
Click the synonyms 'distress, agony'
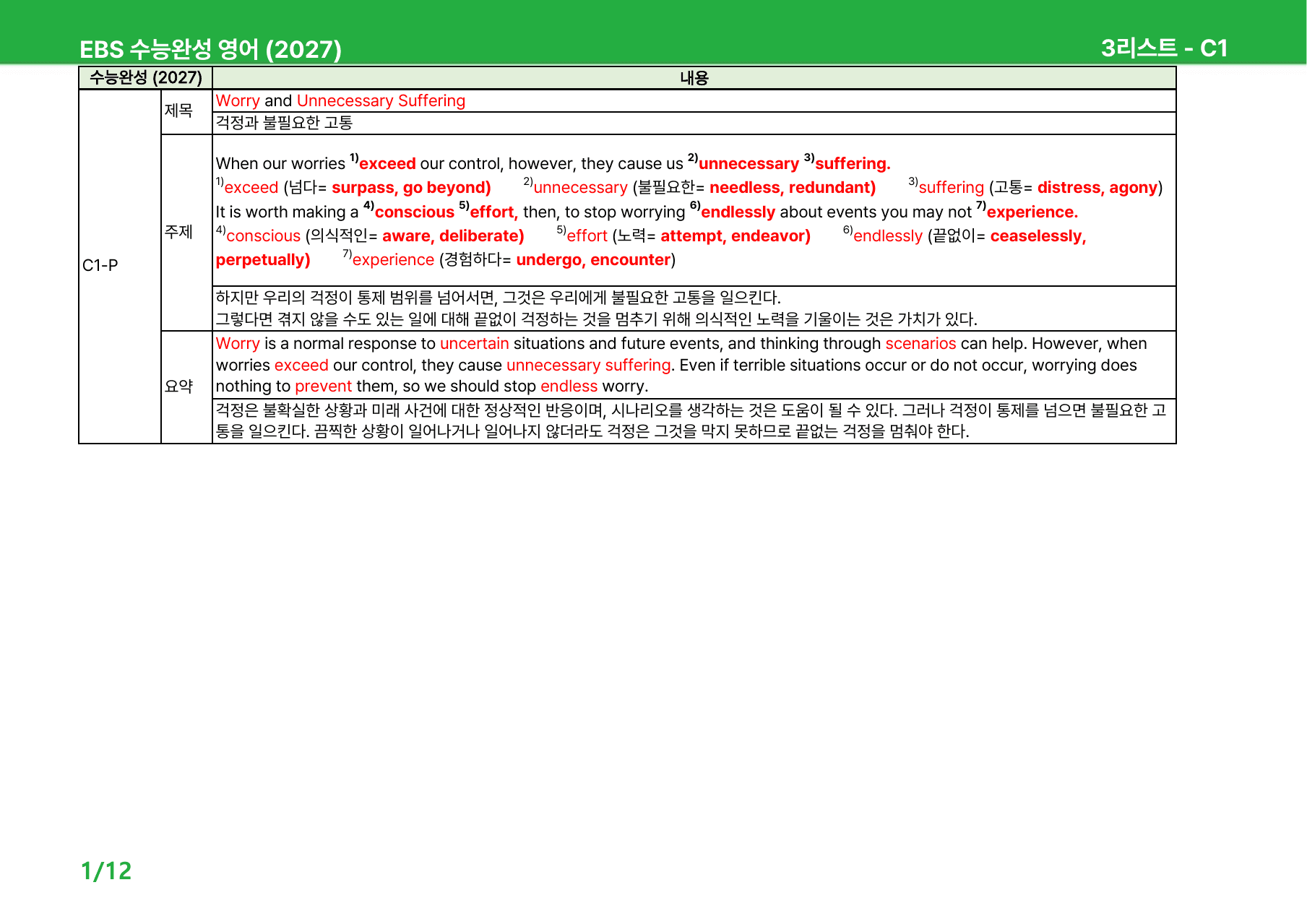tap(1097, 188)
